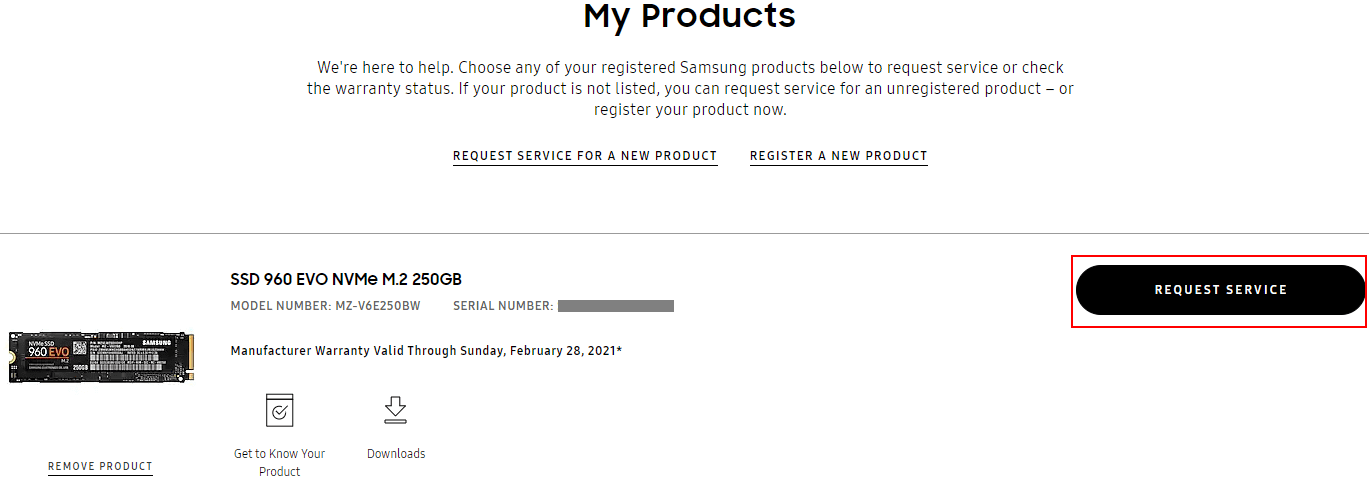This screenshot has height=481, width=1369.
Task: Click the horizontal divider above the product
Action: click(684, 234)
